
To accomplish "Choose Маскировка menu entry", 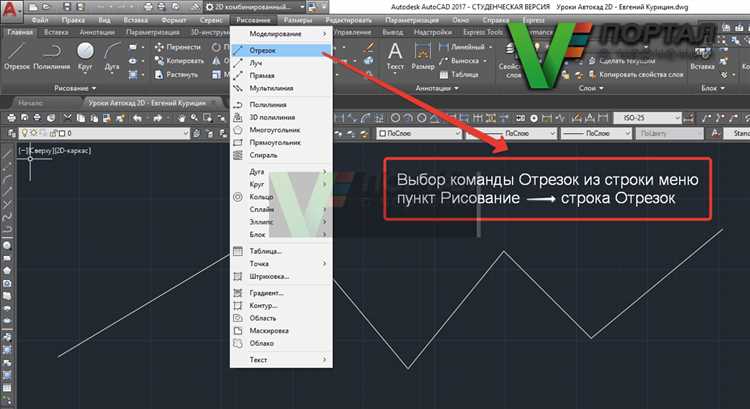I will click(x=281, y=331).
